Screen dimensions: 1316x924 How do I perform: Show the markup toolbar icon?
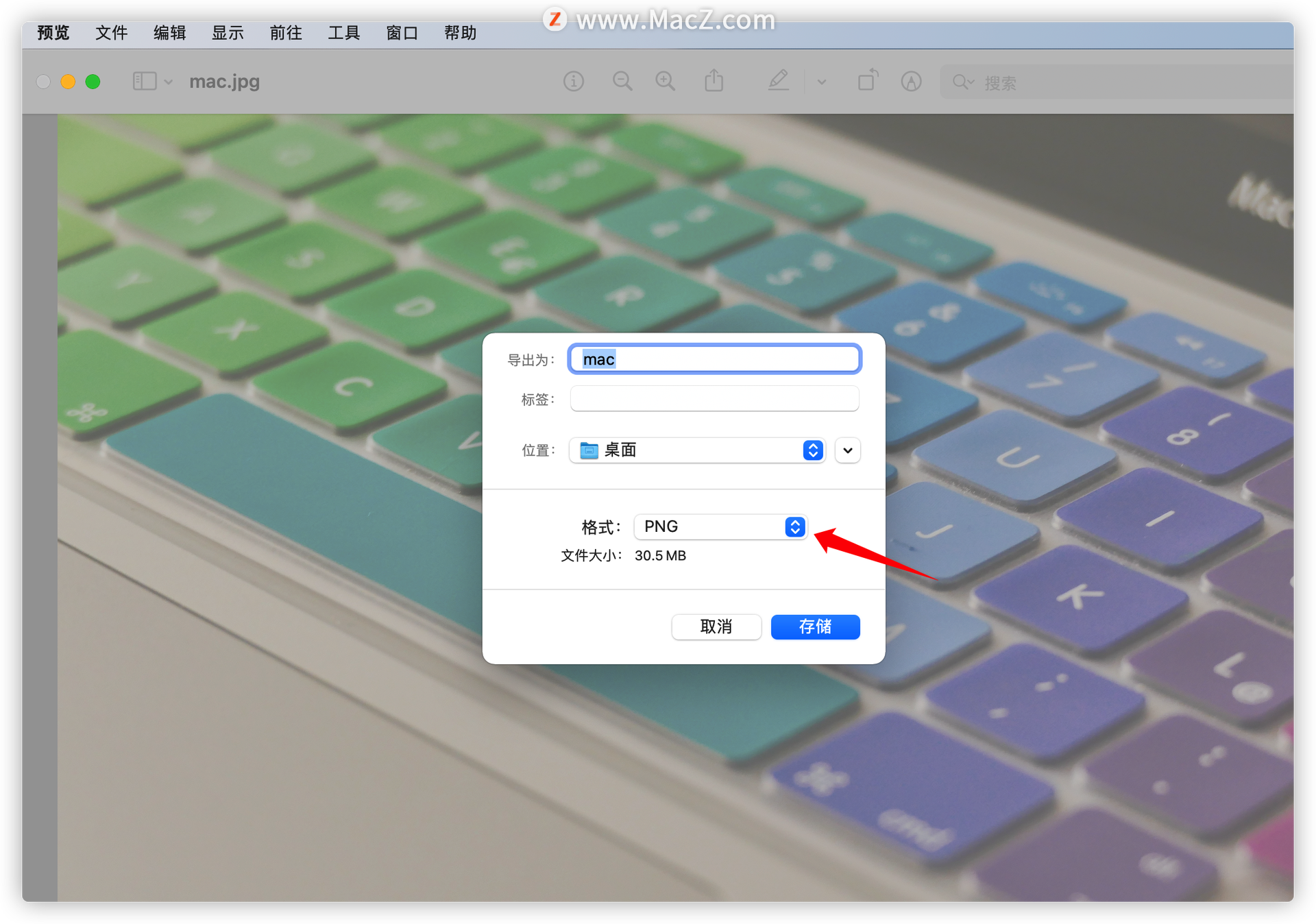point(911,82)
